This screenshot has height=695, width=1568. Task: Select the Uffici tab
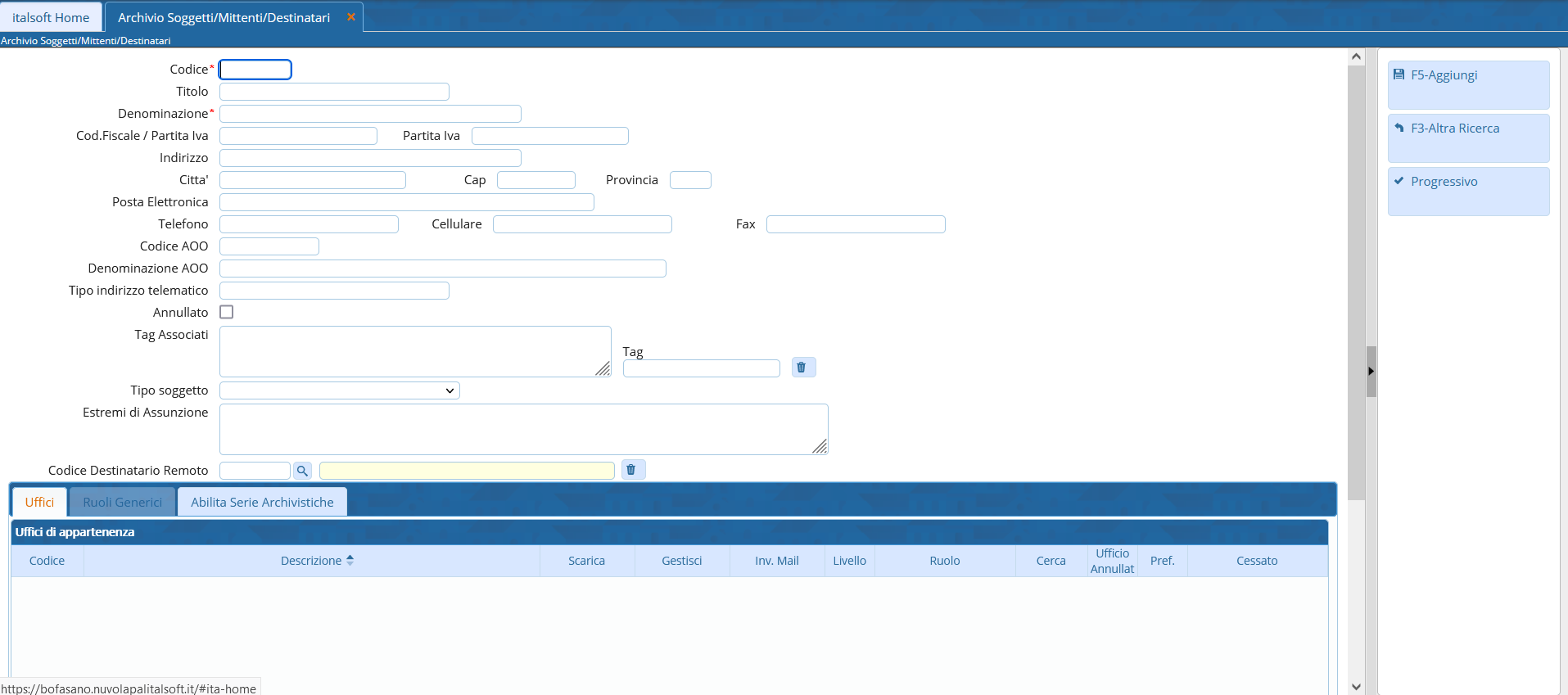[39, 503]
